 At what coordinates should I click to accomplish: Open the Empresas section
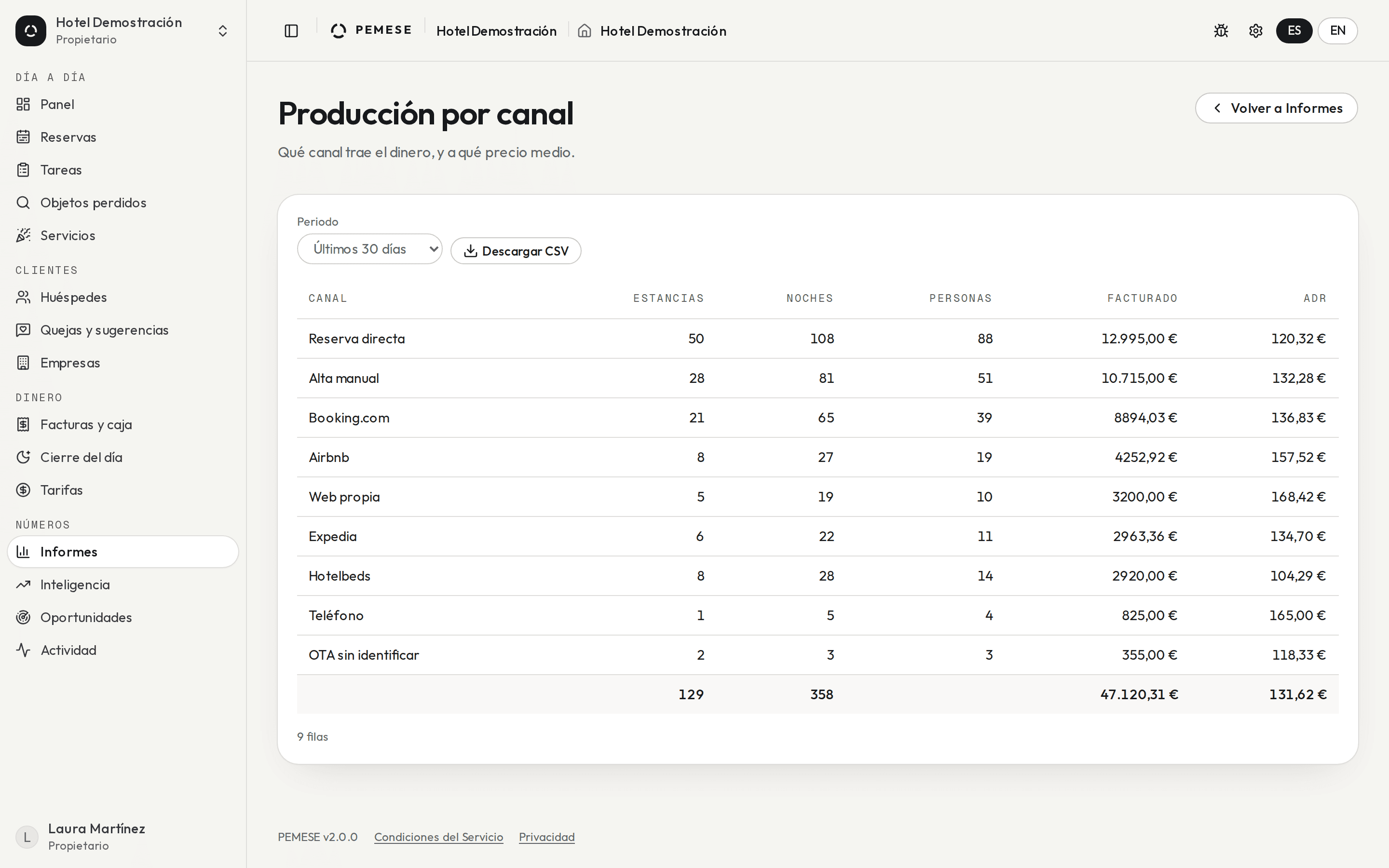(123, 363)
